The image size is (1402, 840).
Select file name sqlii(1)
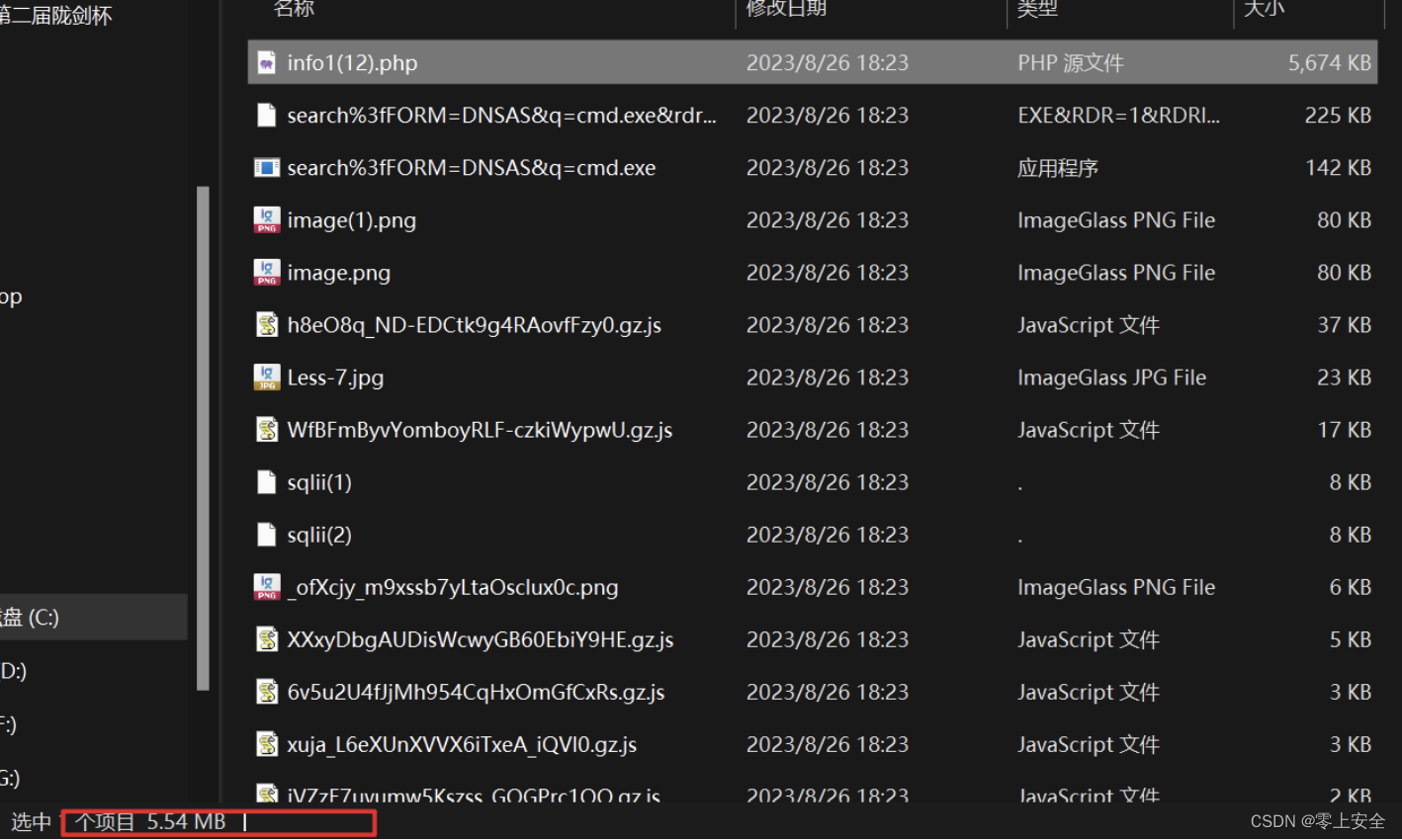click(x=319, y=482)
